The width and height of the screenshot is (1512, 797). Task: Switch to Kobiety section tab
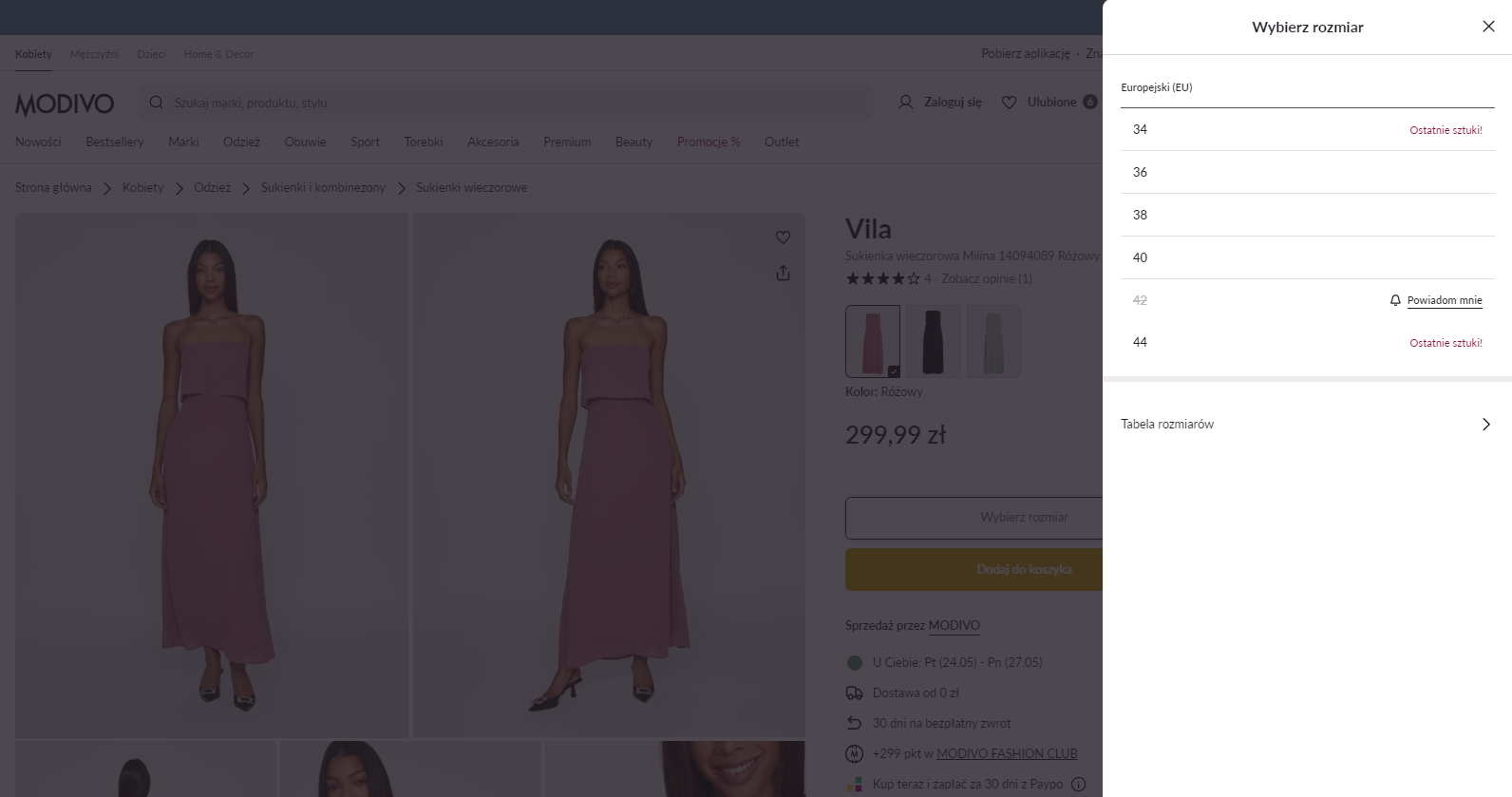pos(33,54)
